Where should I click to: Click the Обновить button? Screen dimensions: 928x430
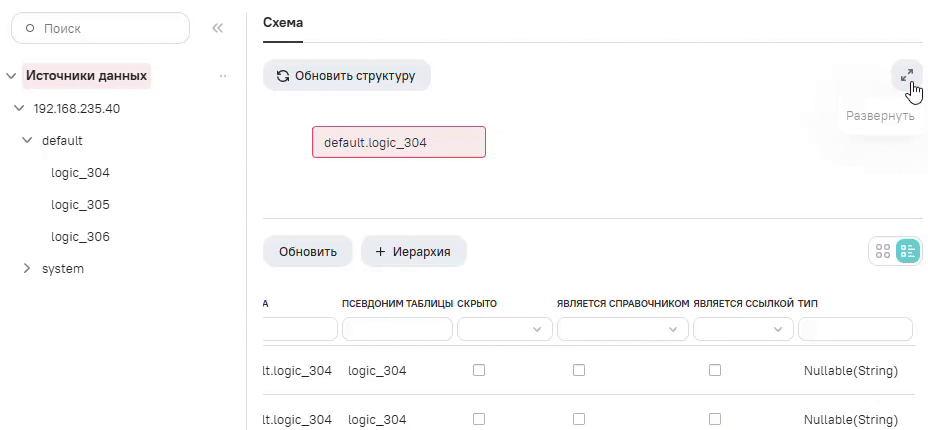307,252
